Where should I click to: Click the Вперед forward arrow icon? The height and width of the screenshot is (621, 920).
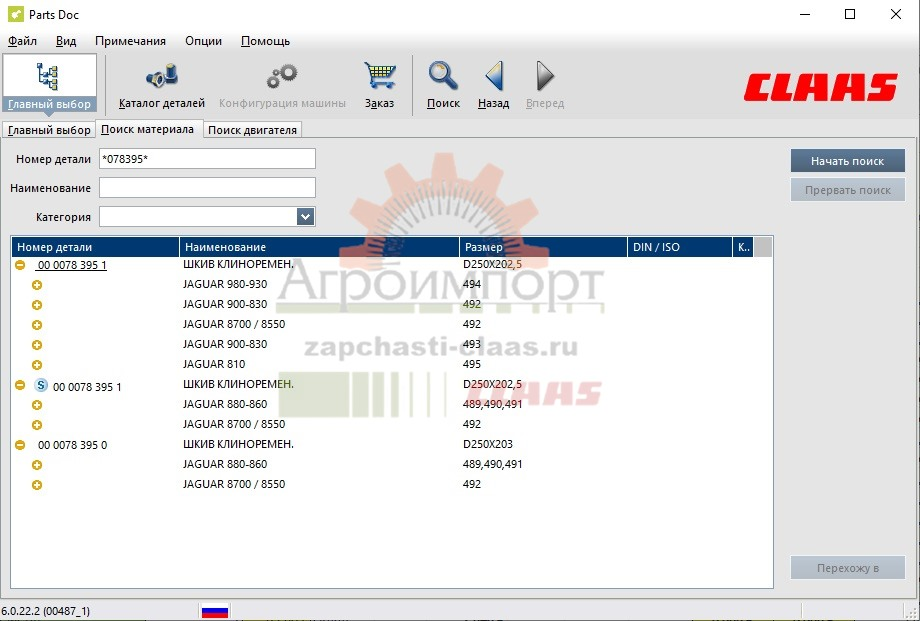[x=545, y=76]
